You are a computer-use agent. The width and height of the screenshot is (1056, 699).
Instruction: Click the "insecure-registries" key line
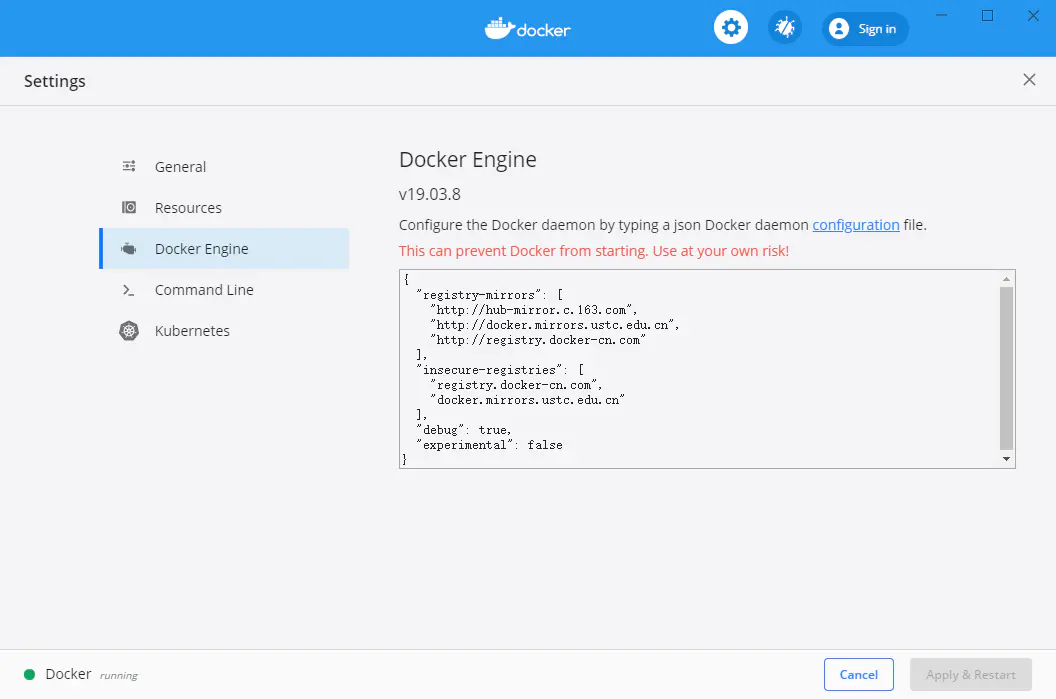click(500, 370)
